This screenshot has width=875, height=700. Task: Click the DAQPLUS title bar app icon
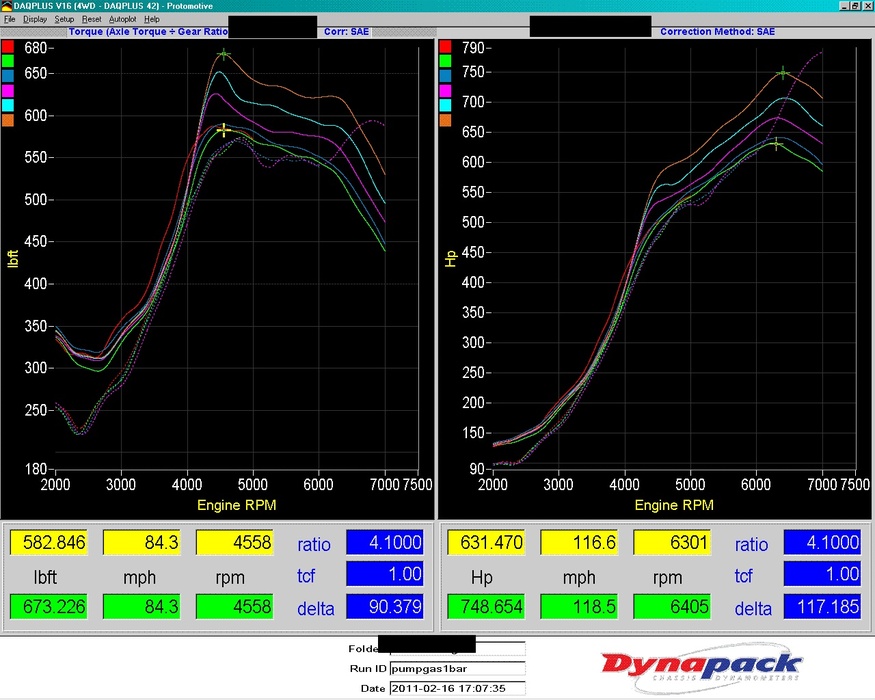click(7, 6)
